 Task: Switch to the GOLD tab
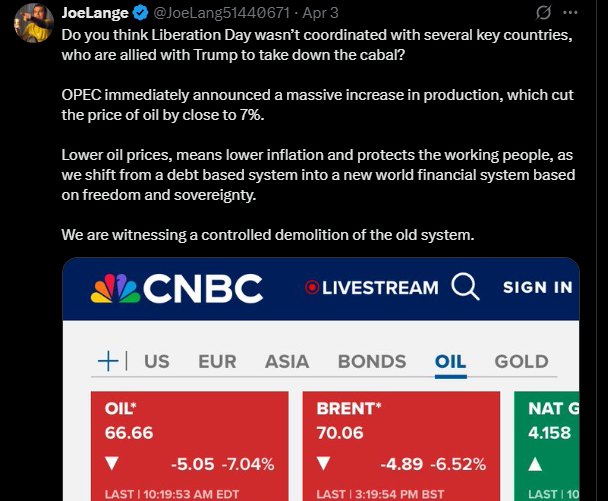(521, 362)
